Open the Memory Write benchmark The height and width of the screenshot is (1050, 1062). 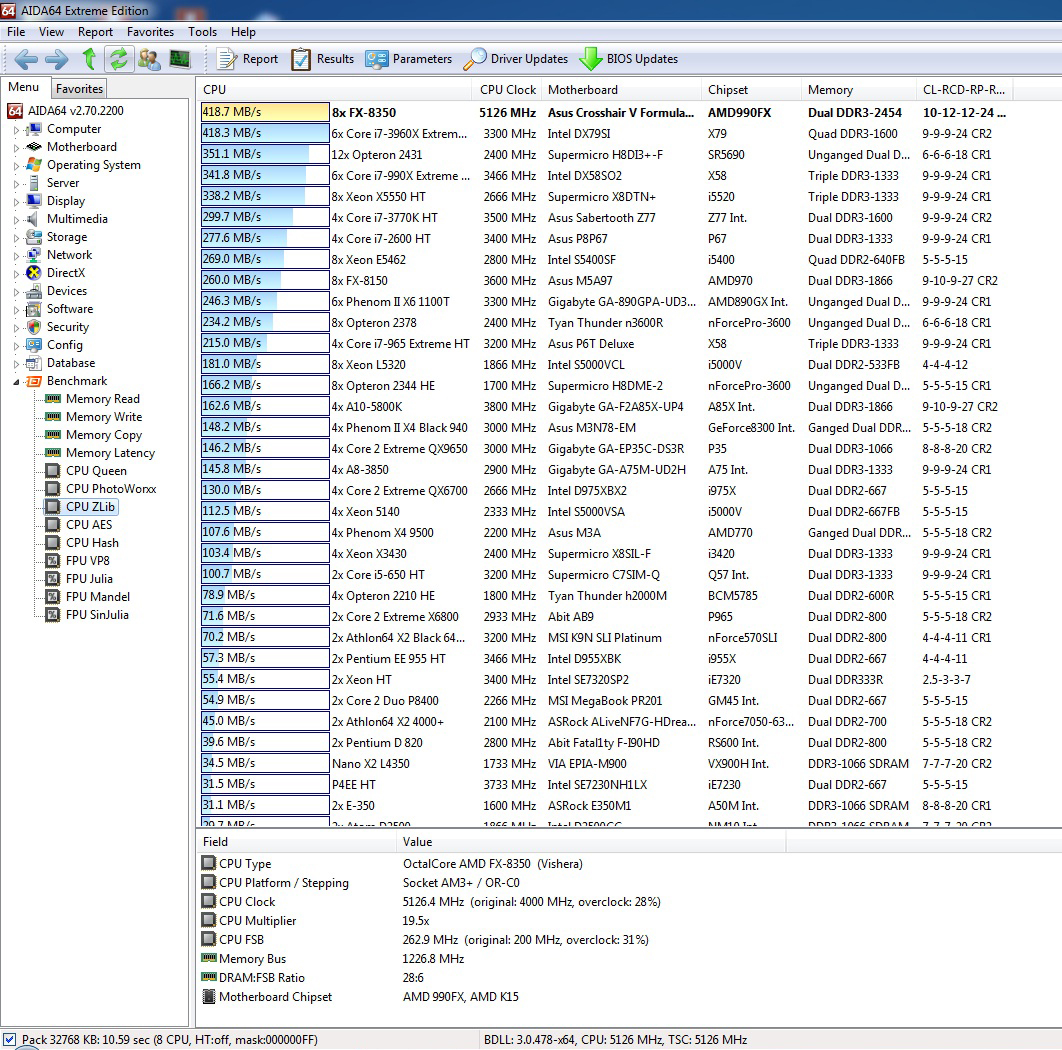pyautogui.click(x=104, y=417)
